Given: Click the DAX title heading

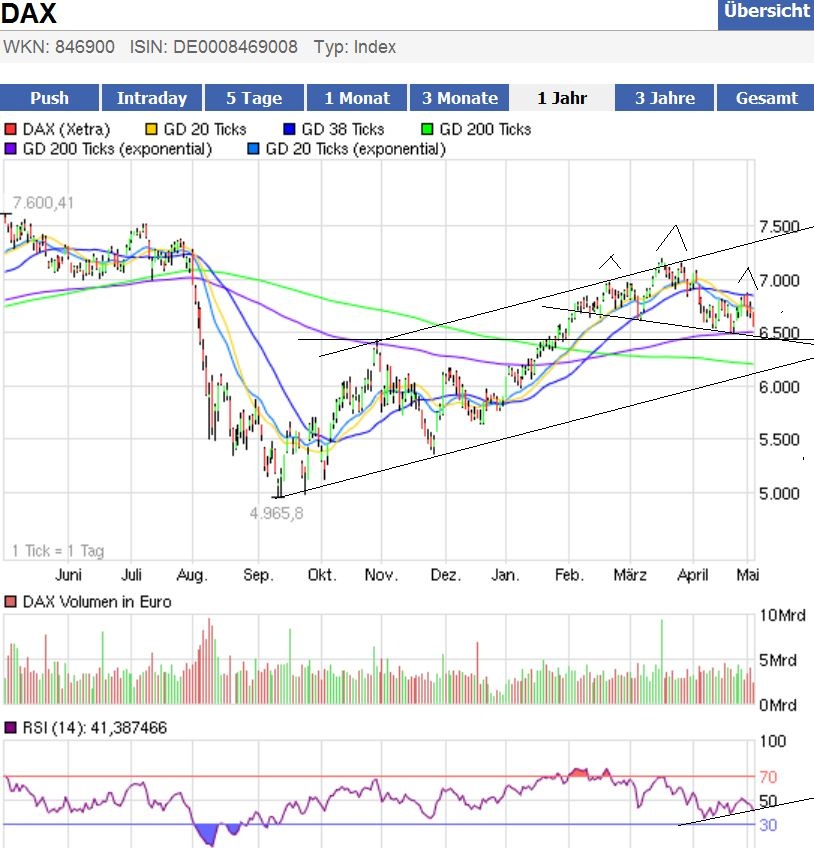Looking at the screenshot, I should 29,13.
